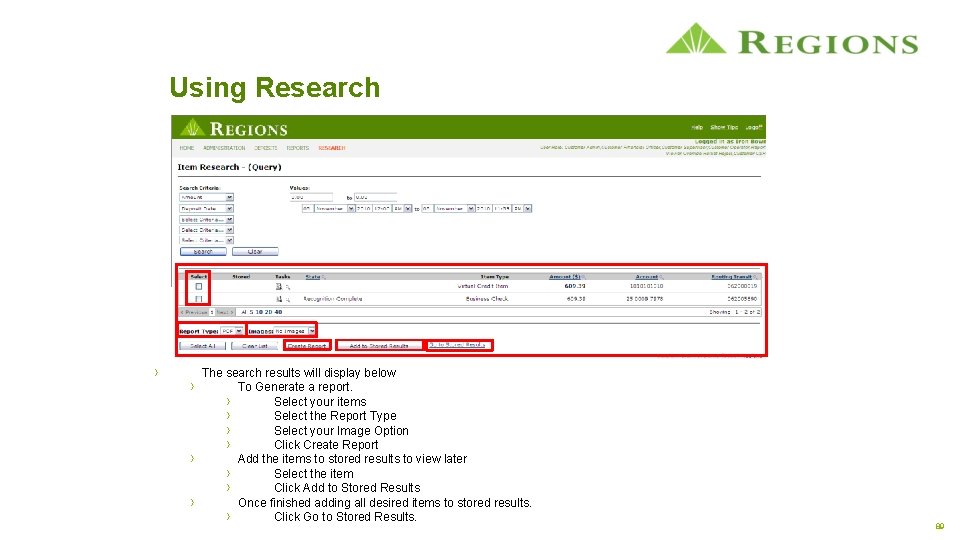Click the Previous page button
The height and width of the screenshot is (540, 960).
pos(194,312)
